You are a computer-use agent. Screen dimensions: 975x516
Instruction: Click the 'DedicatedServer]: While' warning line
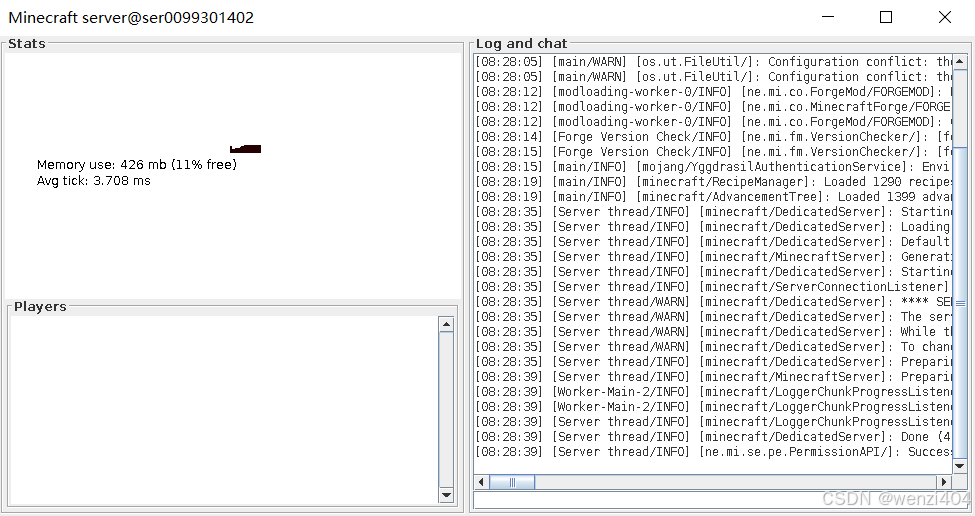pos(713,331)
